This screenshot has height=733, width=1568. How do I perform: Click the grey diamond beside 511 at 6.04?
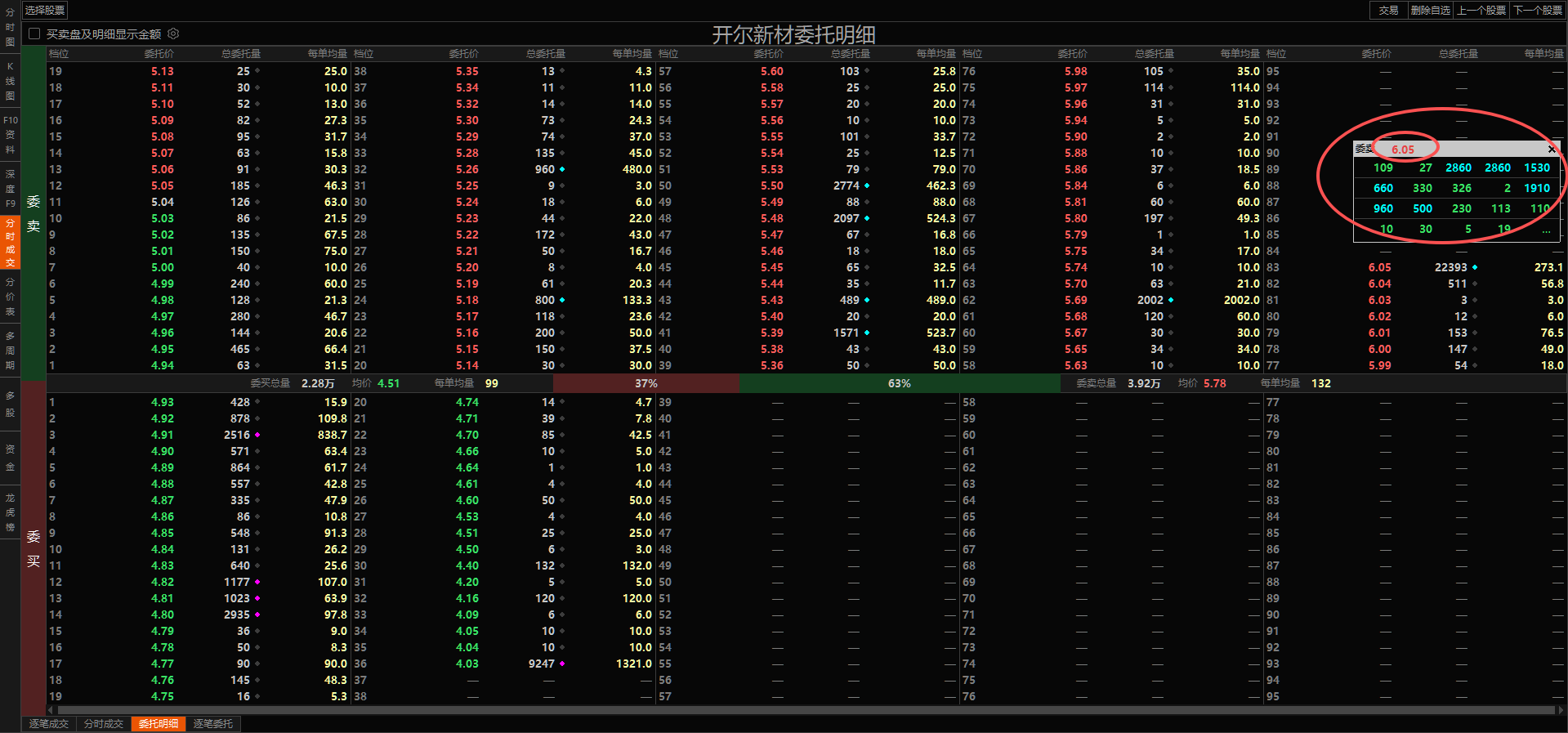1475,284
